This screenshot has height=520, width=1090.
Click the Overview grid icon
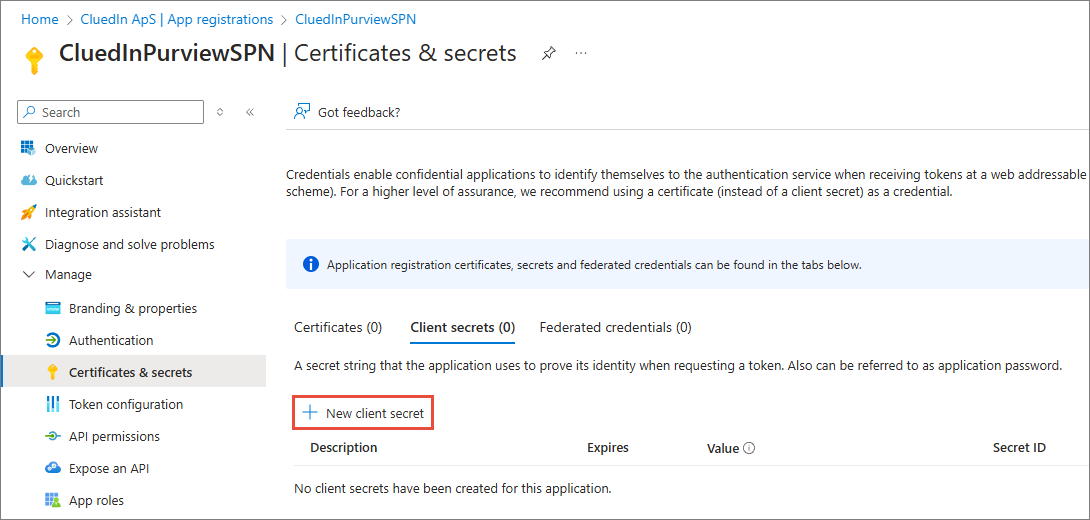pyautogui.click(x=28, y=148)
